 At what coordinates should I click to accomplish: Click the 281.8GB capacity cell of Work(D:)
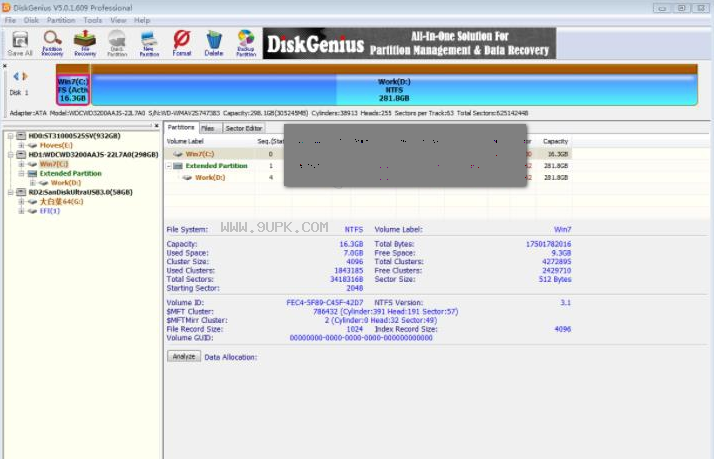coord(556,178)
